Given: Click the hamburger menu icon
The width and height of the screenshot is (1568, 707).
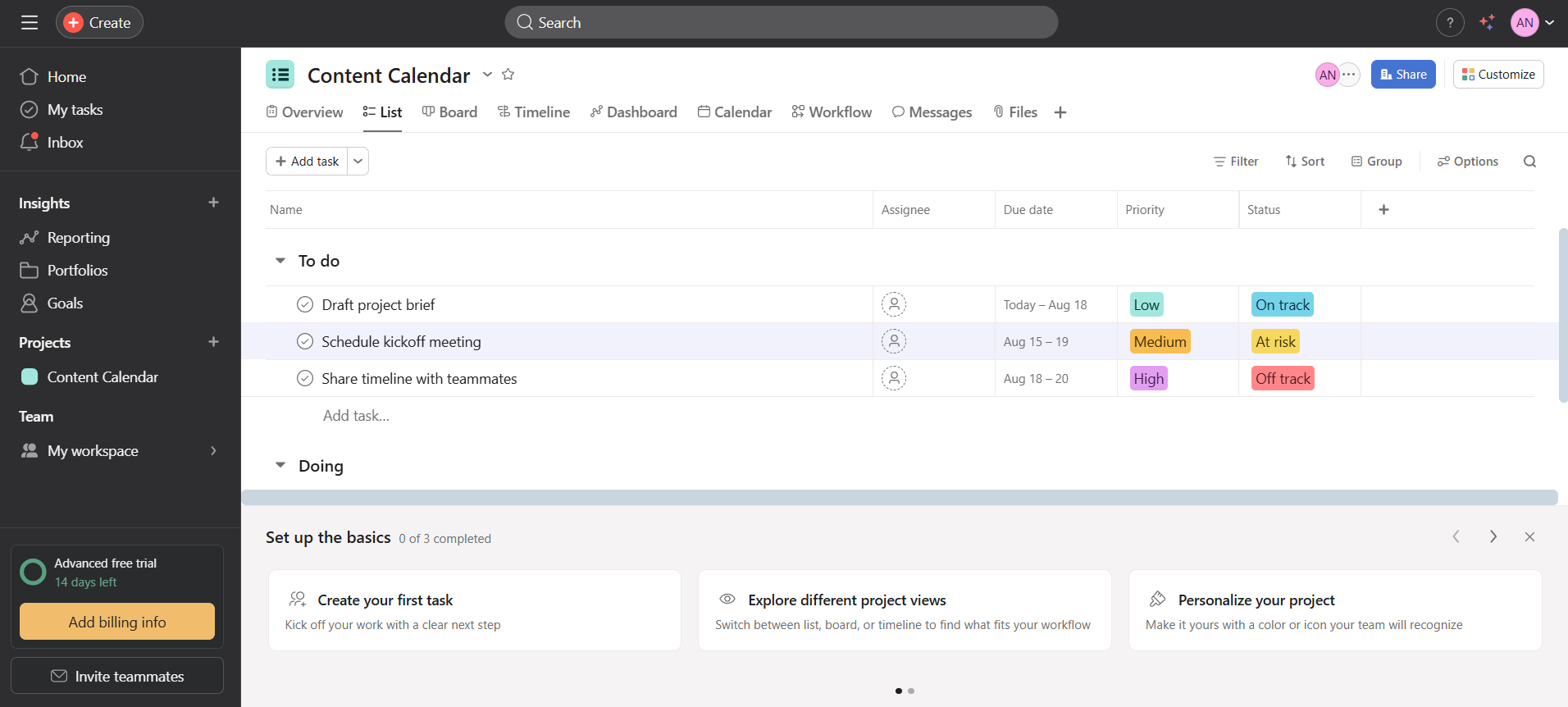Looking at the screenshot, I should click(x=30, y=23).
